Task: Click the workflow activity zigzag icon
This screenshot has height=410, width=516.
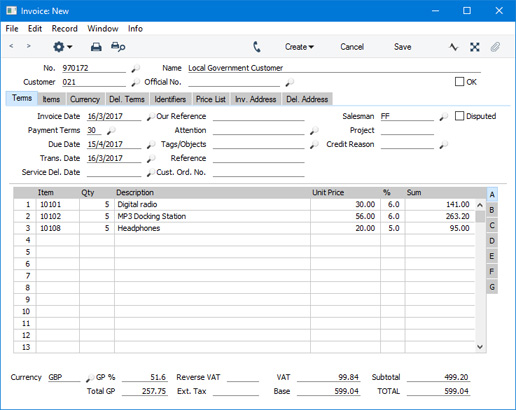Action: (453, 47)
